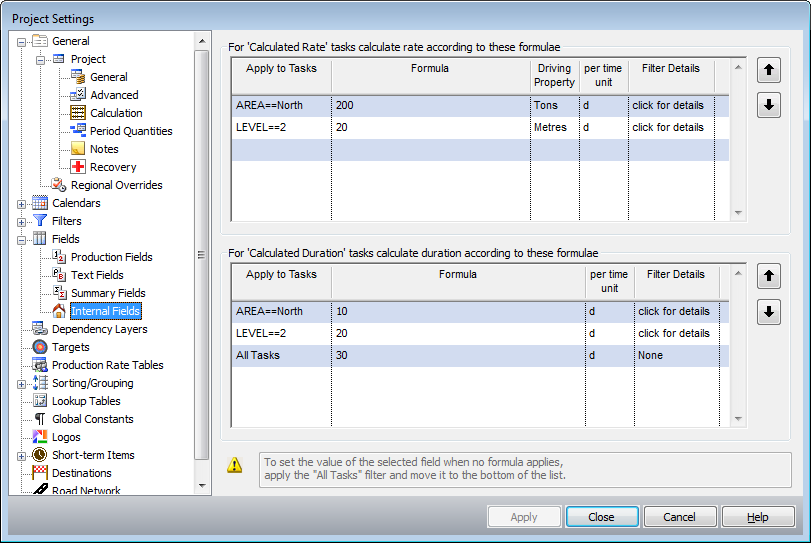Click the Logos icon in tree

40,437
